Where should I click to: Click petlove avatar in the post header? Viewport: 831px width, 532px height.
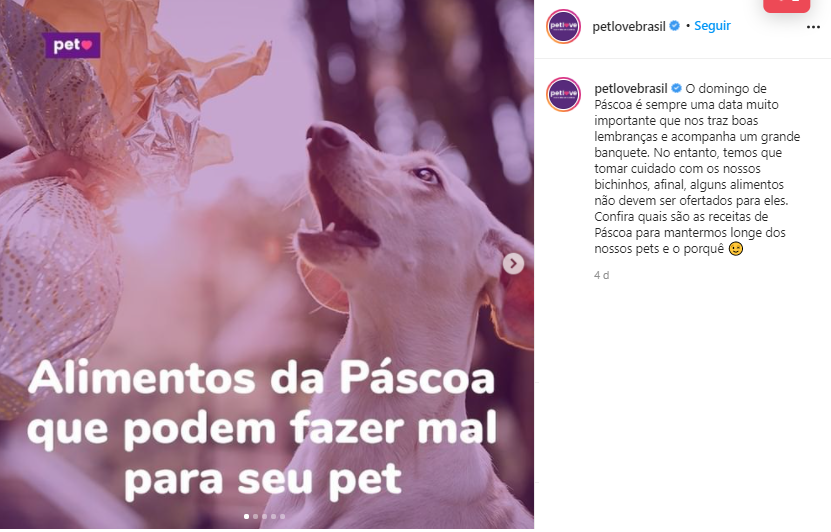(563, 26)
